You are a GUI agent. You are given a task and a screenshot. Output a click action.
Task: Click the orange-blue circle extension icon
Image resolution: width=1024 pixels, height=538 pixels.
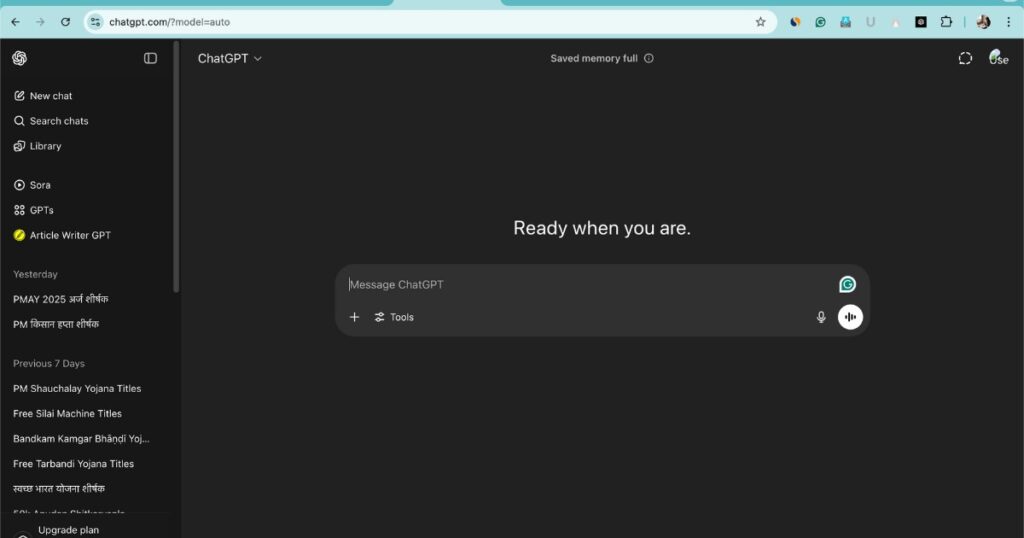point(795,22)
